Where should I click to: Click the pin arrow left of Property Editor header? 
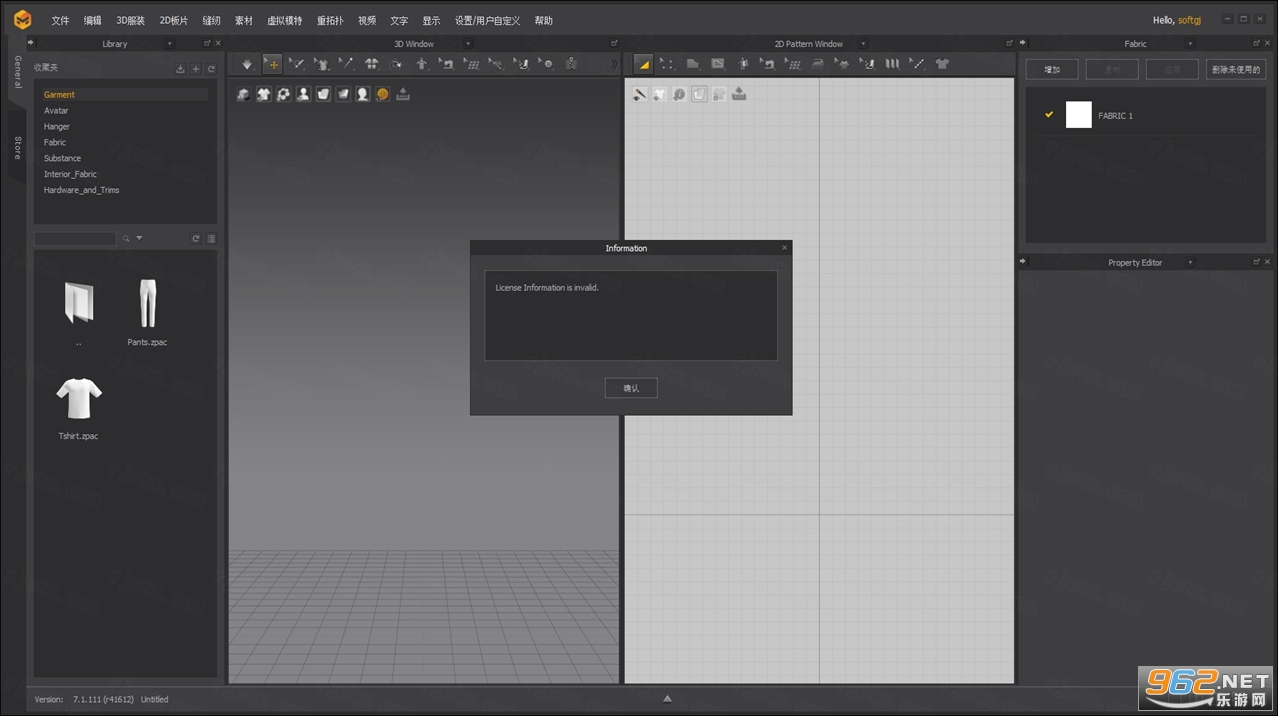[x=1022, y=262]
